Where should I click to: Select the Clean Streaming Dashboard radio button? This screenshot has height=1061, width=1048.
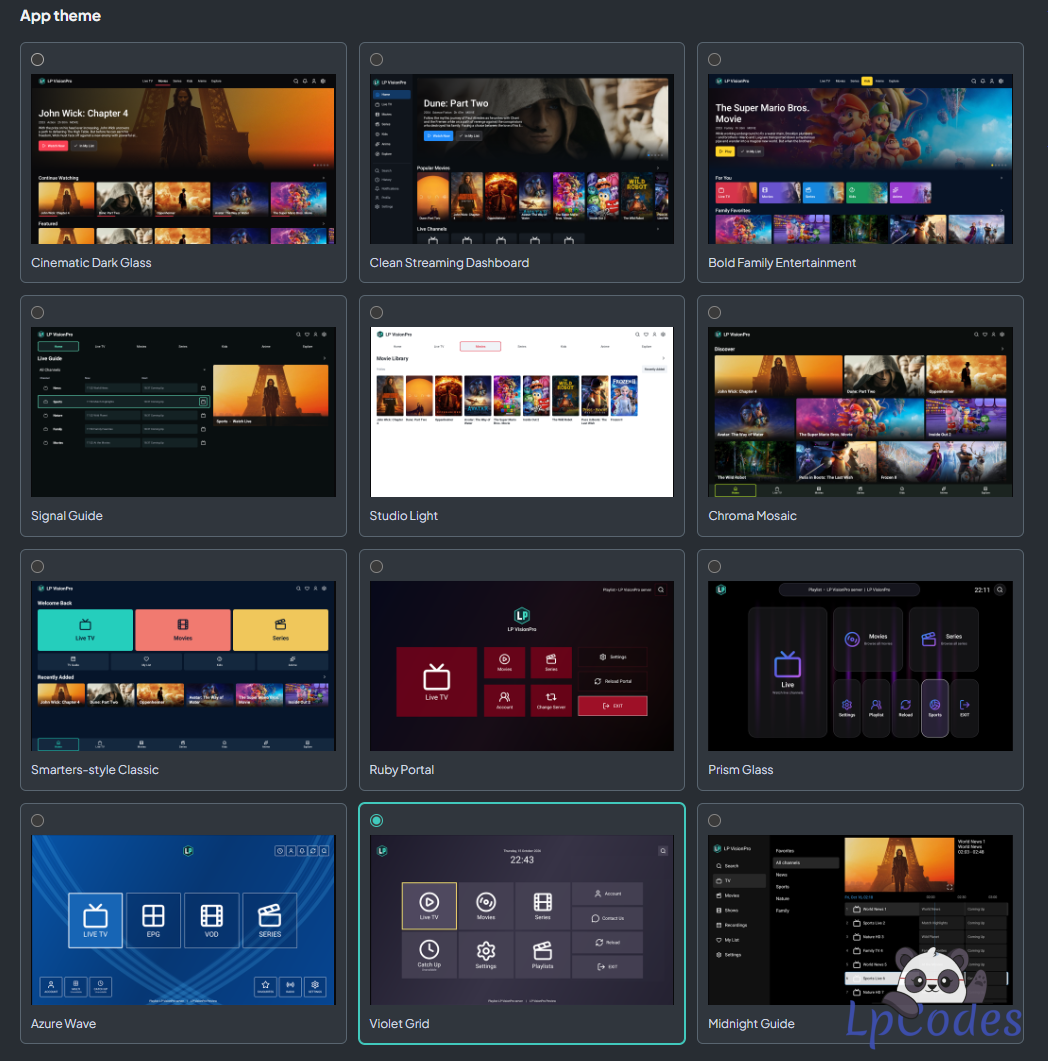(x=377, y=60)
